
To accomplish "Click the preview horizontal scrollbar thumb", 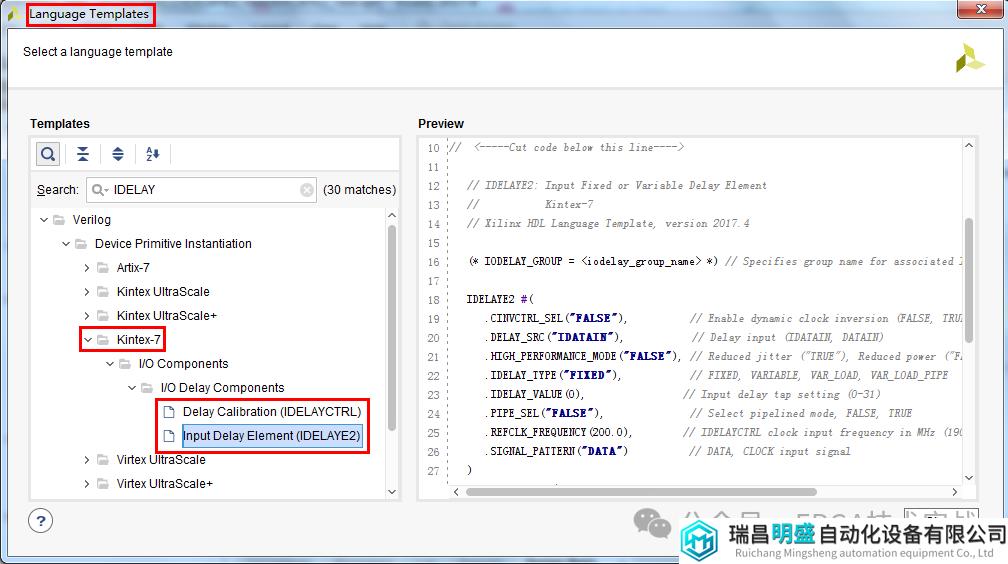I will tap(641, 492).
